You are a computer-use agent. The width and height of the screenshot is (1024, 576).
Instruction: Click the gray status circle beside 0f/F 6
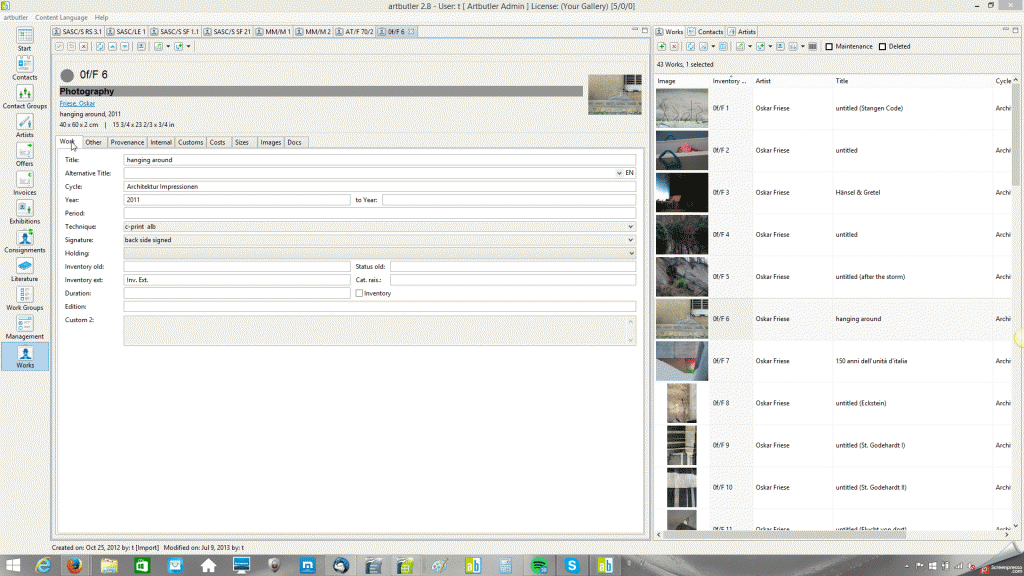[67, 76]
